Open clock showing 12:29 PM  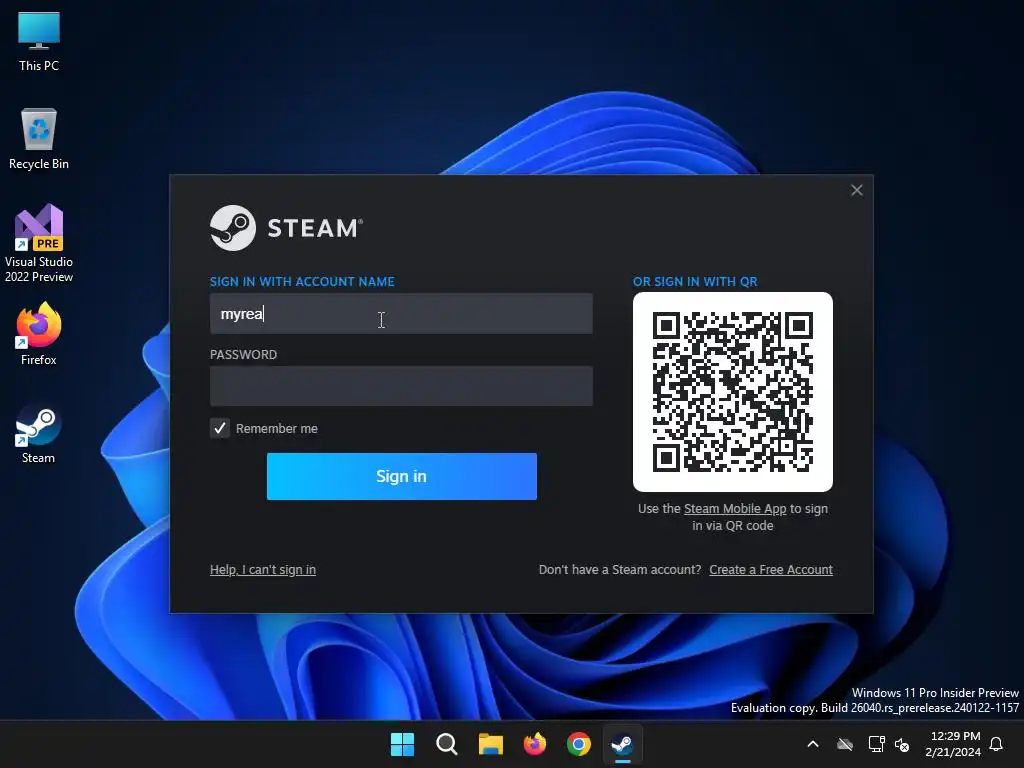(x=953, y=744)
